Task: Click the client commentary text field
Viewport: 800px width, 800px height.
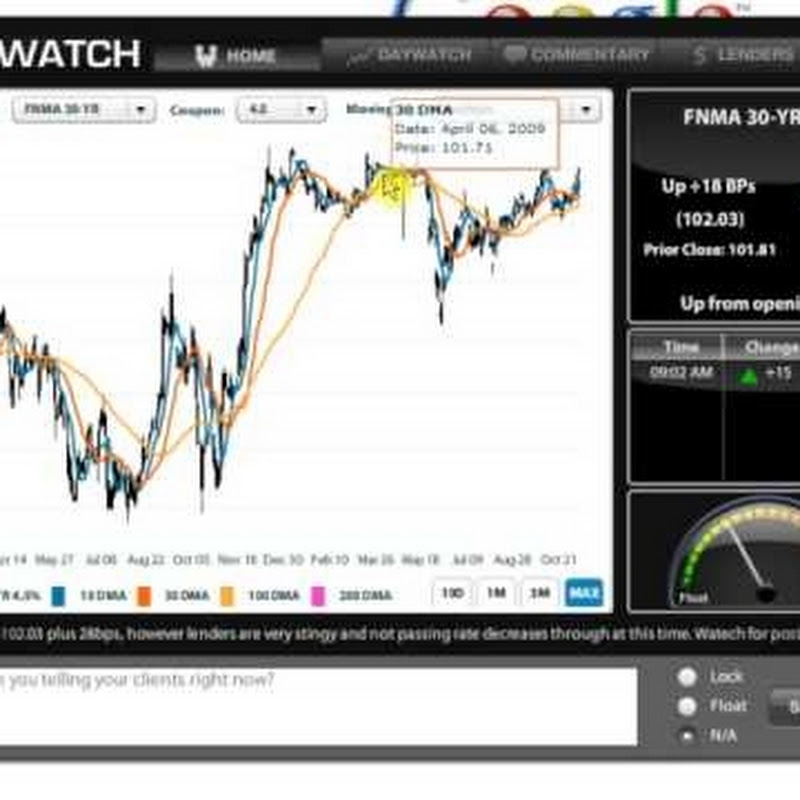Action: point(318,706)
